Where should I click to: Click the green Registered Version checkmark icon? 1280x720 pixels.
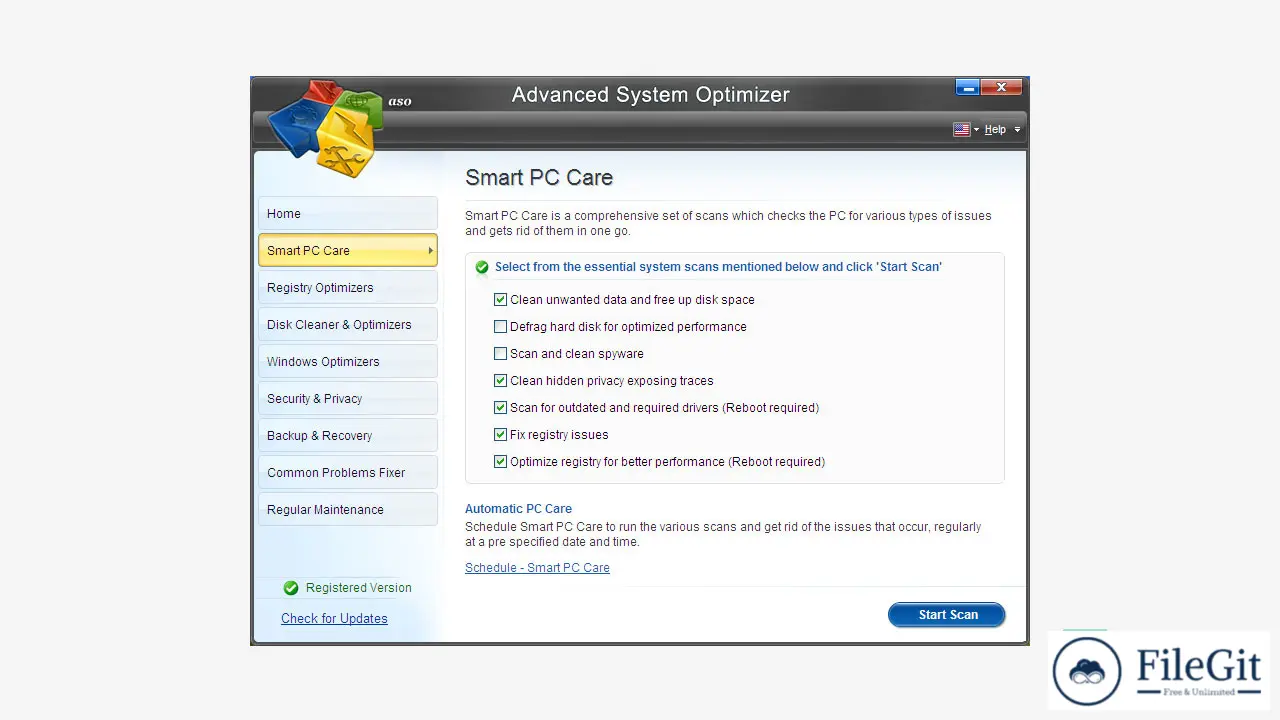click(291, 588)
